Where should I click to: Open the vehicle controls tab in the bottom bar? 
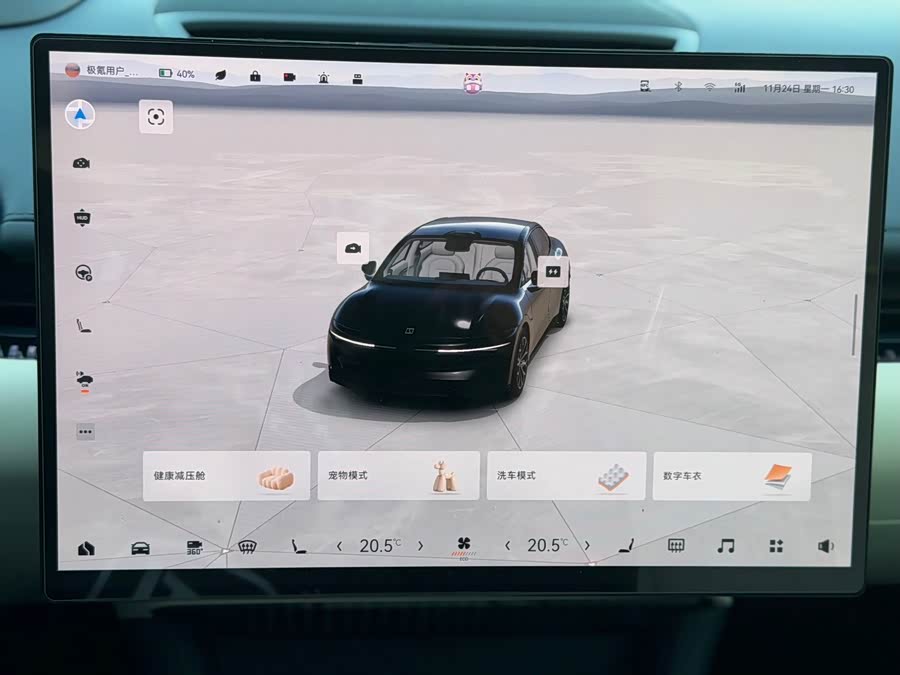pos(141,548)
